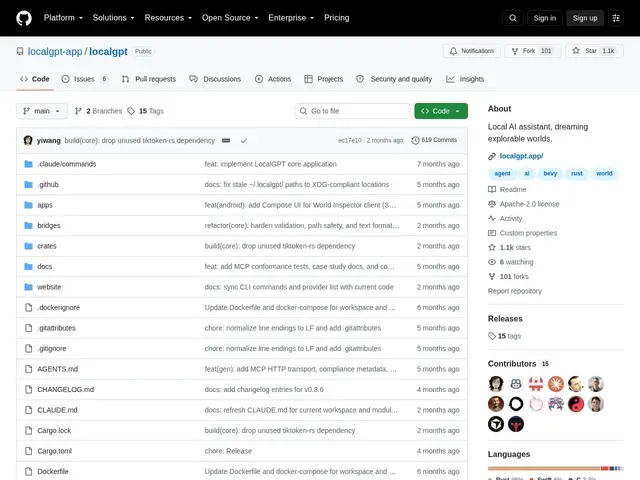Click the agent topic tag
The width and height of the screenshot is (640, 480).
(502, 173)
